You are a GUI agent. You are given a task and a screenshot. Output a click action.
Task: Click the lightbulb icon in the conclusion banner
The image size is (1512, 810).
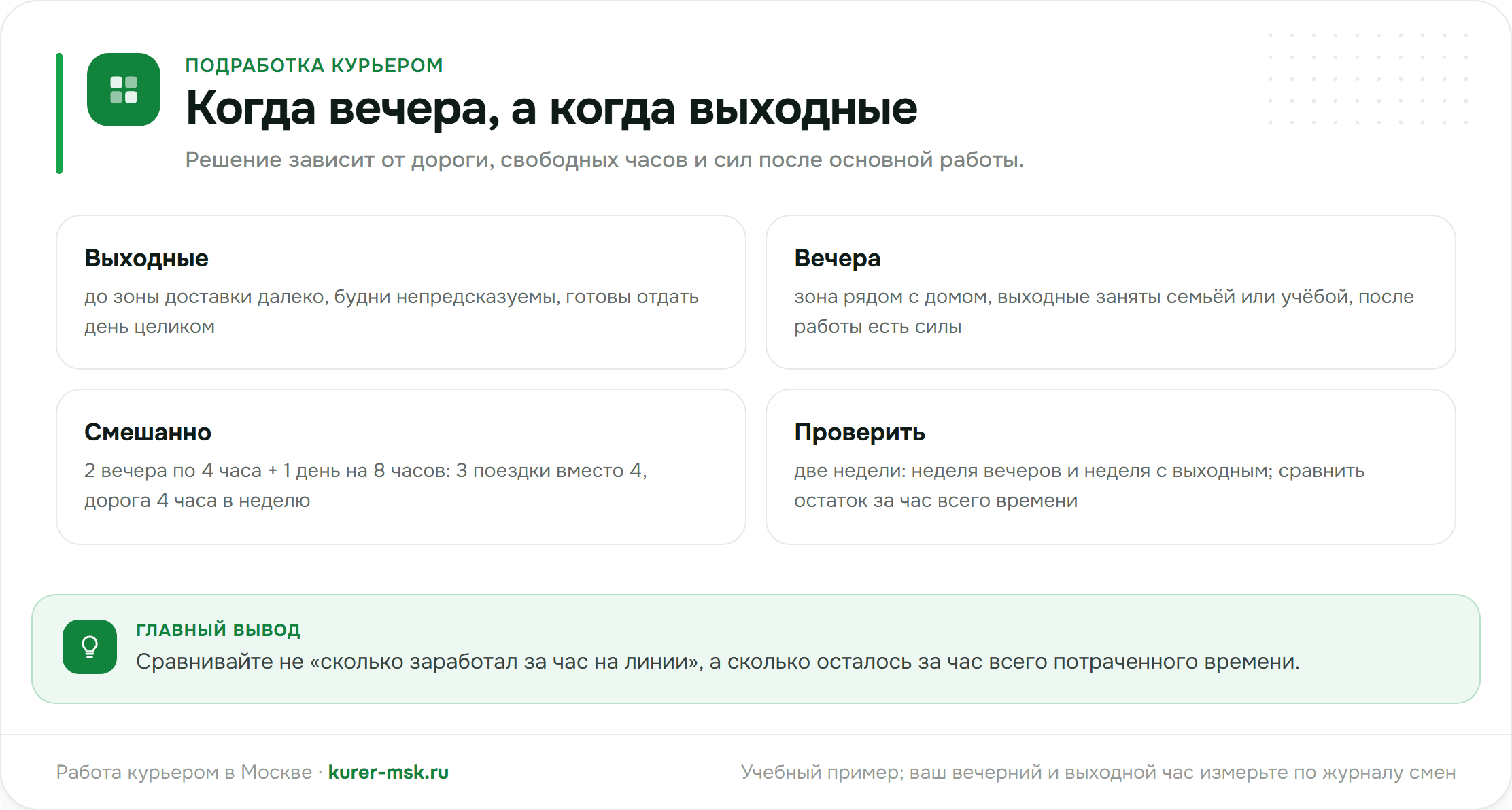pos(90,647)
